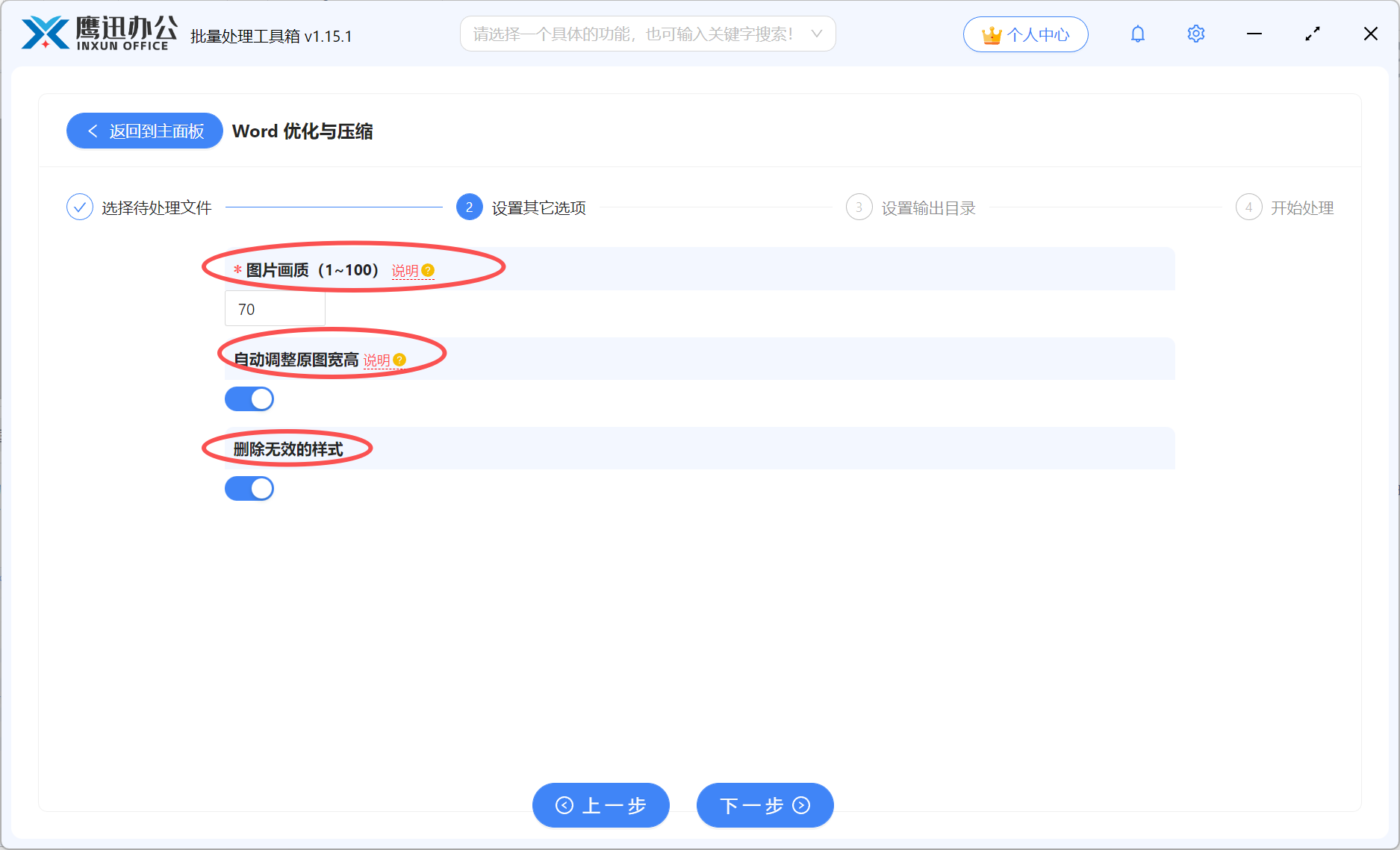The image size is (1400, 850).
Task: Click the INXUN Office logo
Action: point(99,34)
